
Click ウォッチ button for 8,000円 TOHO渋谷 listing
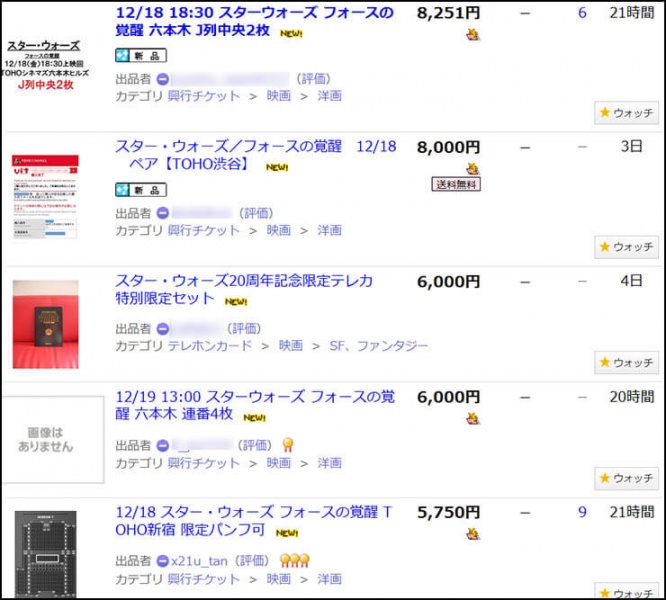pyautogui.click(x=626, y=247)
